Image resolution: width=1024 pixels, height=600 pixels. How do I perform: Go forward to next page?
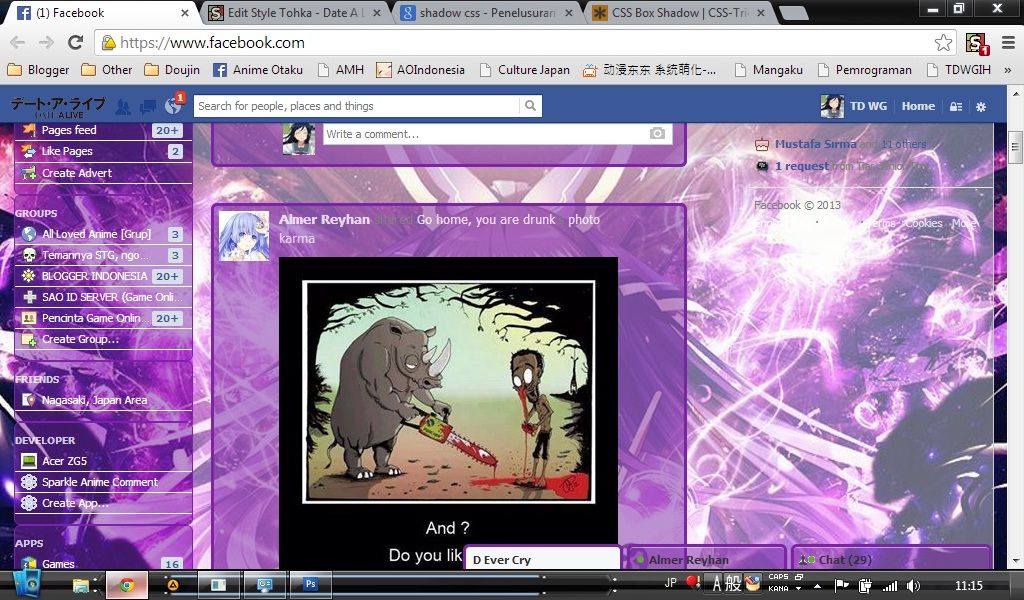pyautogui.click(x=46, y=42)
